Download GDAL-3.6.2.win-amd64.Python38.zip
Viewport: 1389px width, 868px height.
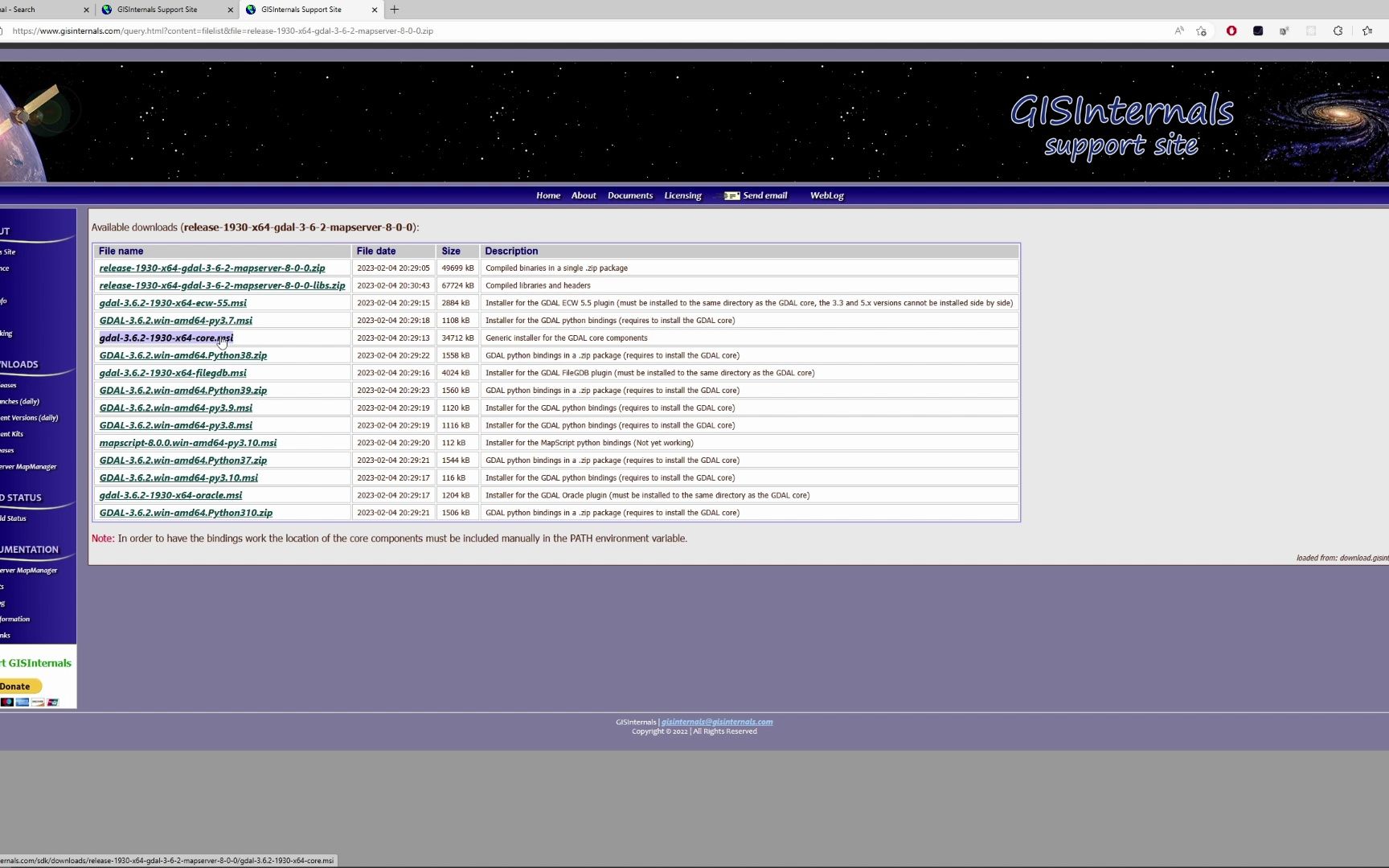[x=182, y=355]
